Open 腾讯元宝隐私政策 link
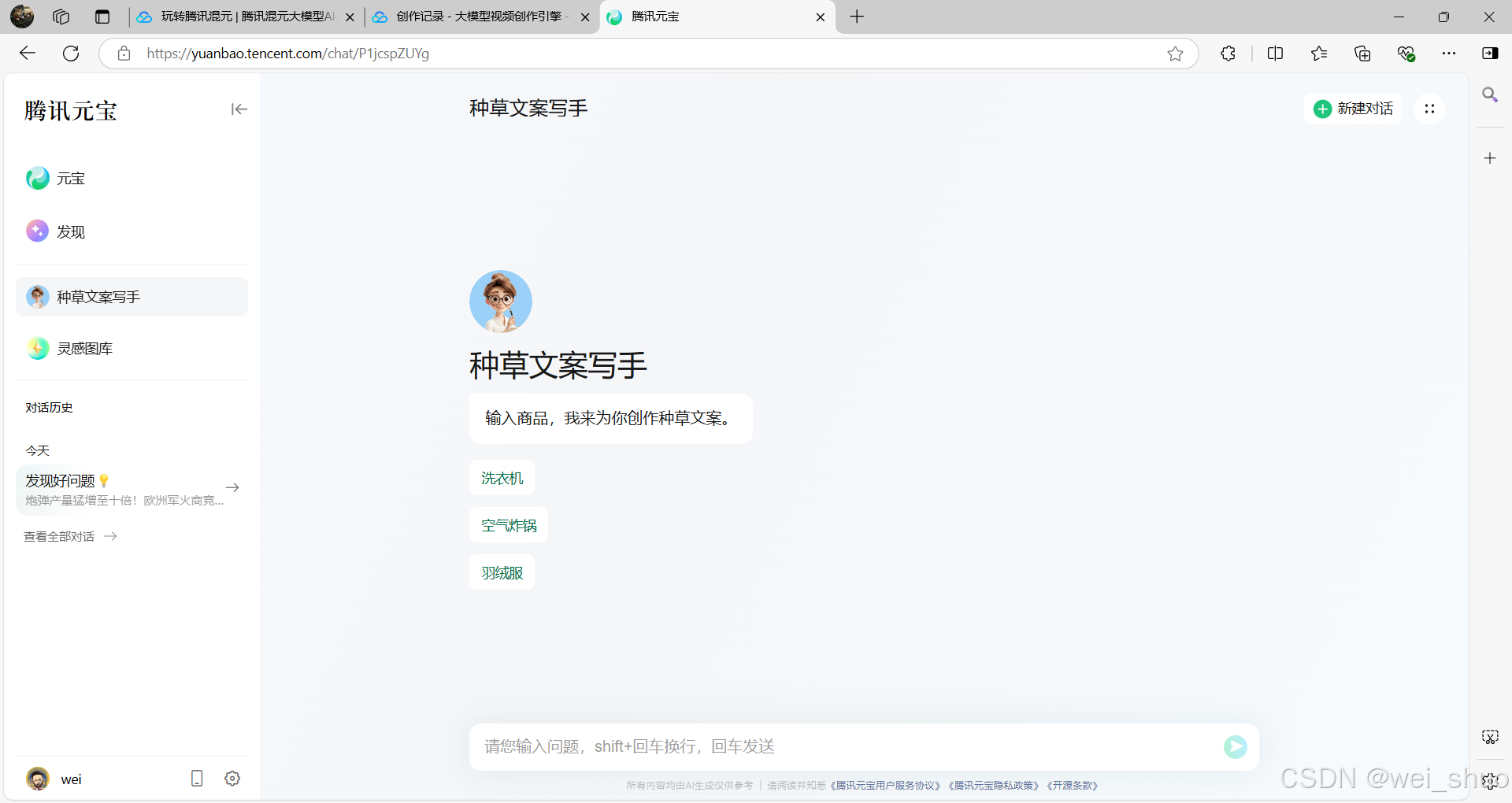 pyautogui.click(x=994, y=786)
